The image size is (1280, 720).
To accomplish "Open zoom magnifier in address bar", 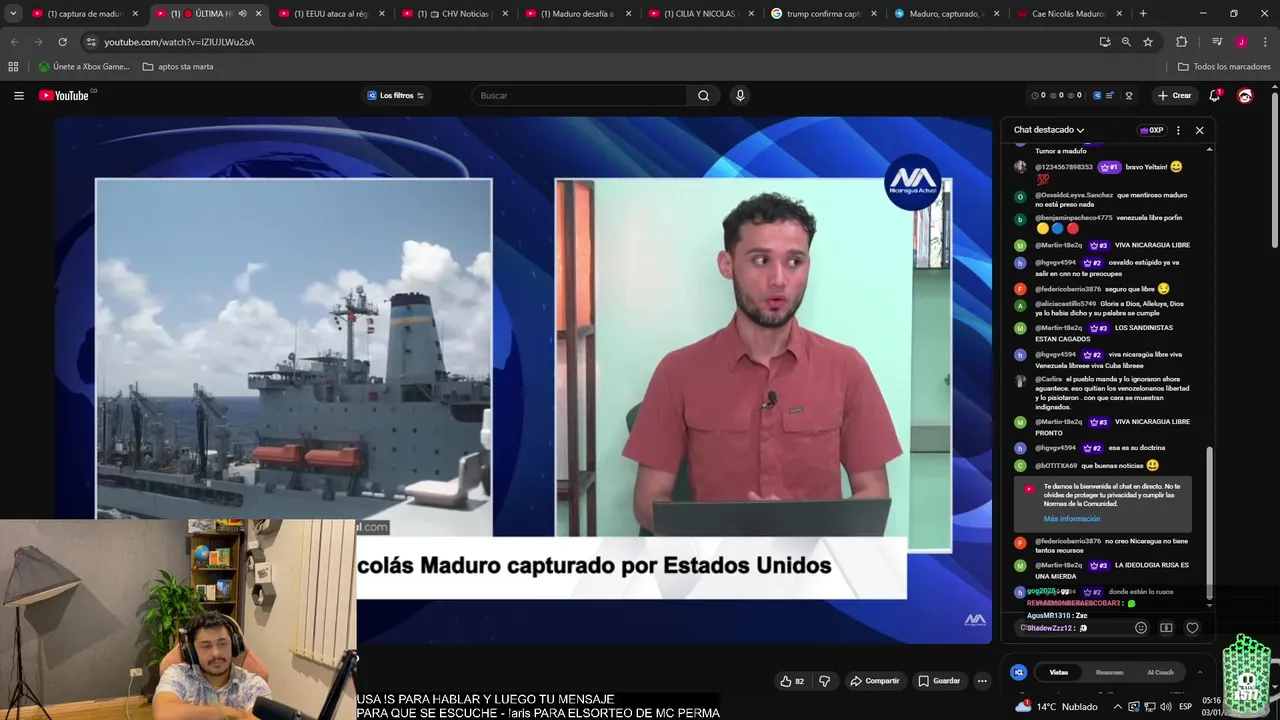I will pyautogui.click(x=1126, y=42).
